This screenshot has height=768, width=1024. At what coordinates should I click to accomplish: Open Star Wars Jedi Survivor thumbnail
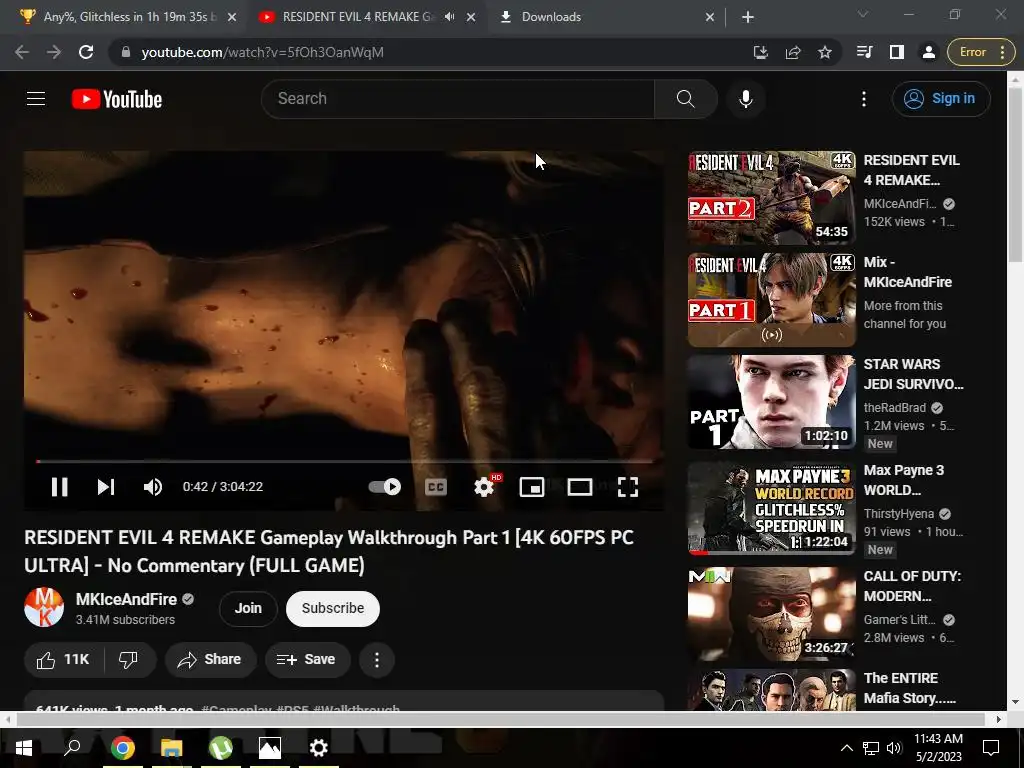(x=771, y=402)
